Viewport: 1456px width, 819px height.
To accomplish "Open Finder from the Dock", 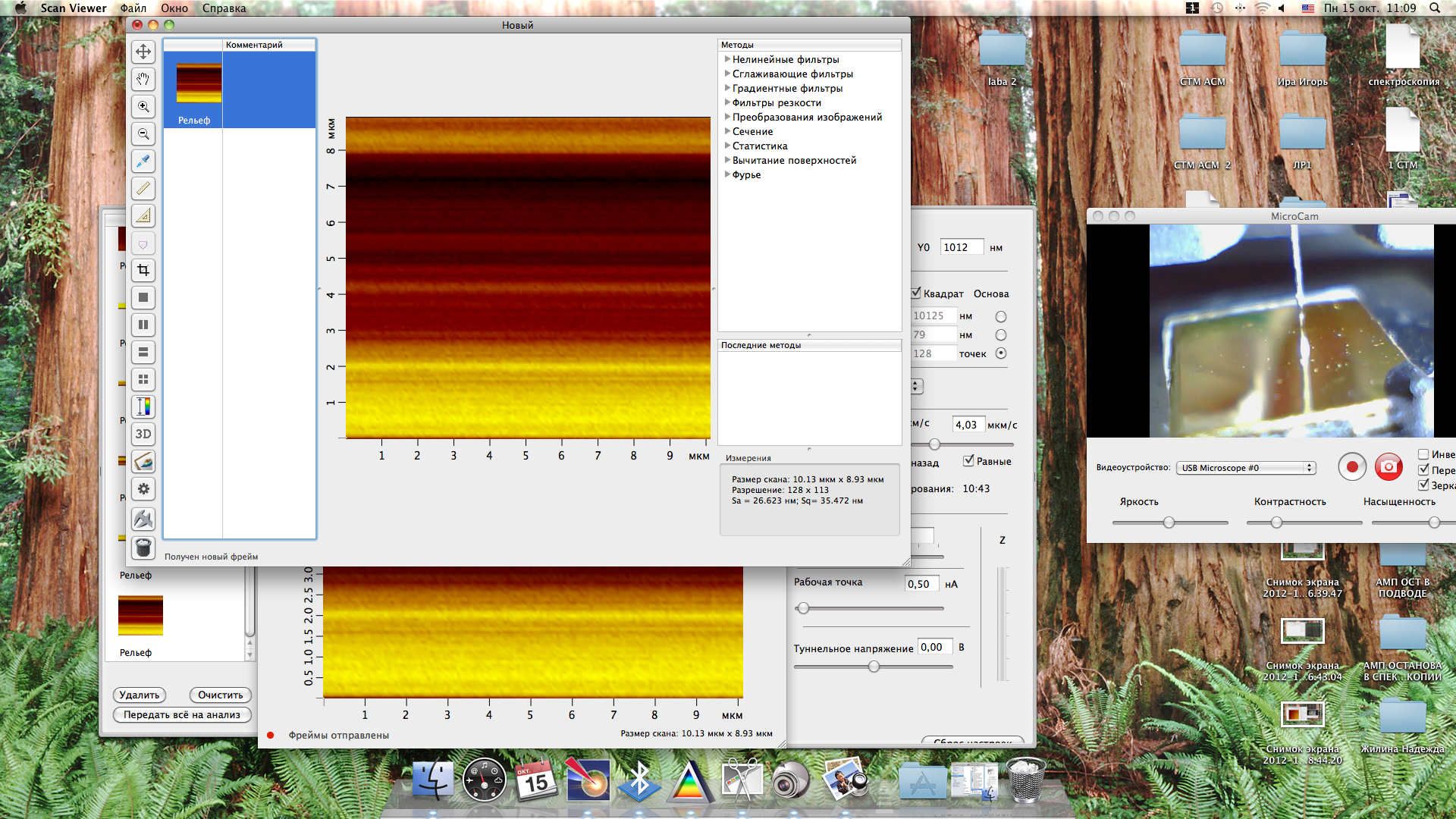I will pyautogui.click(x=433, y=780).
